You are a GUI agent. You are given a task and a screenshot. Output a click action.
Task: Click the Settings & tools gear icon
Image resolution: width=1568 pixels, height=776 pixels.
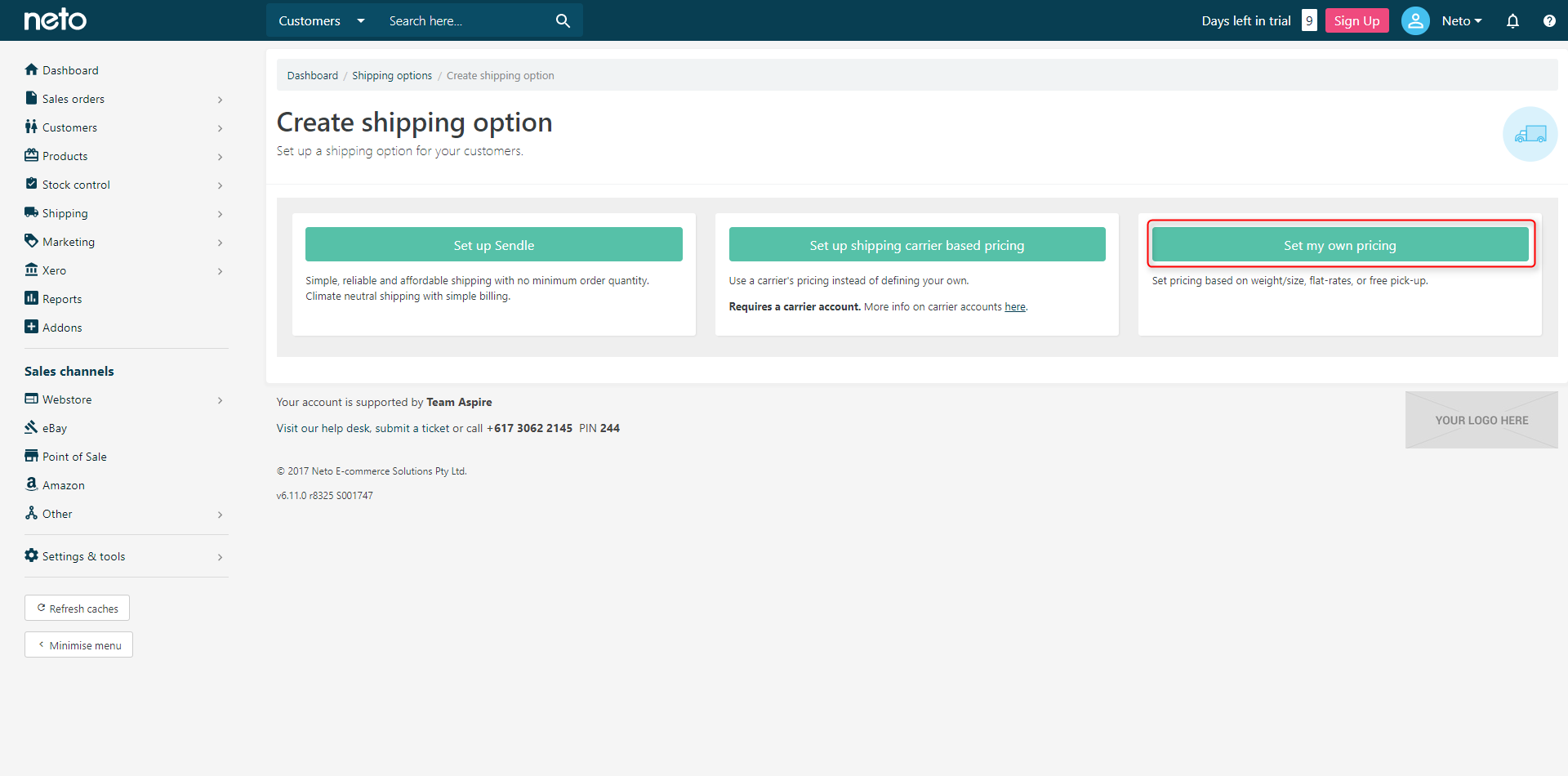pyautogui.click(x=31, y=555)
